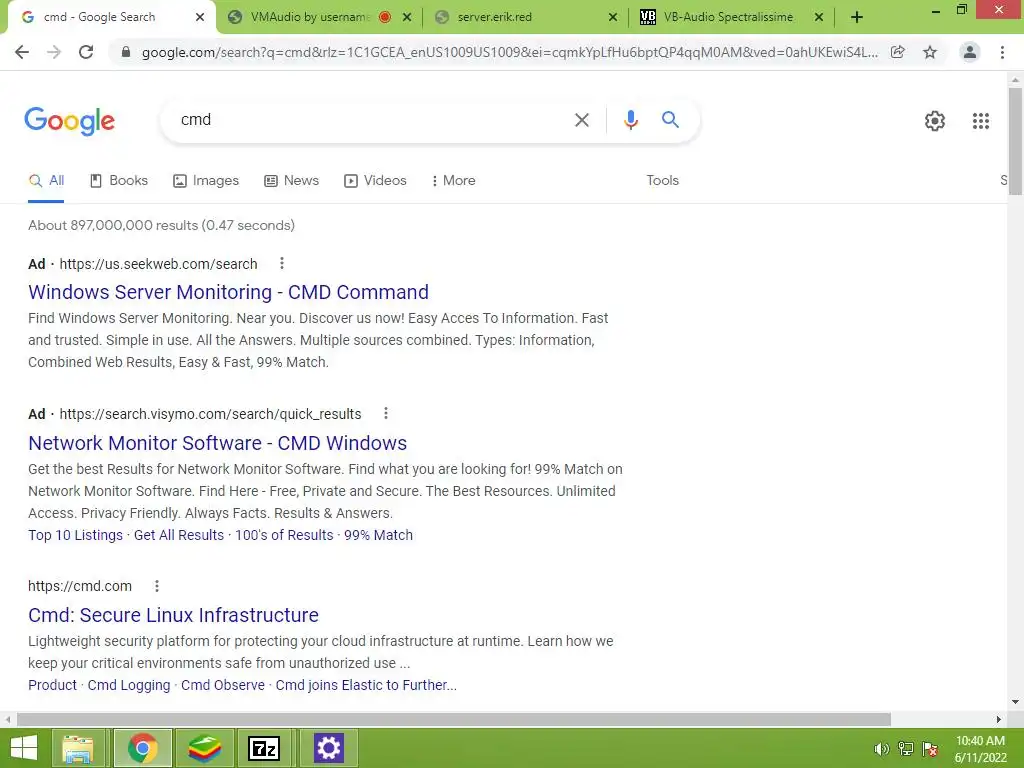Open Network Monitor Software - CMD Windows ad

pos(217,443)
